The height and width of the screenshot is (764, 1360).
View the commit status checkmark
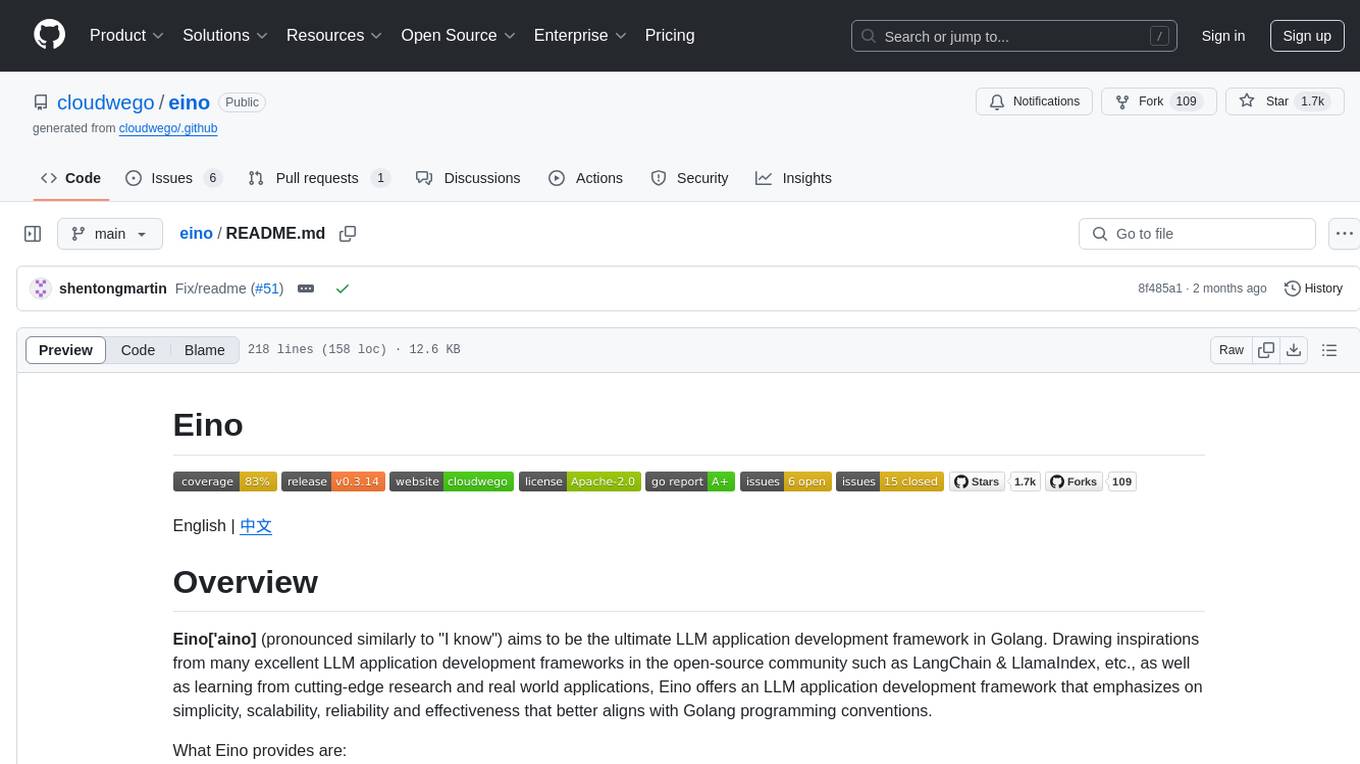342,289
